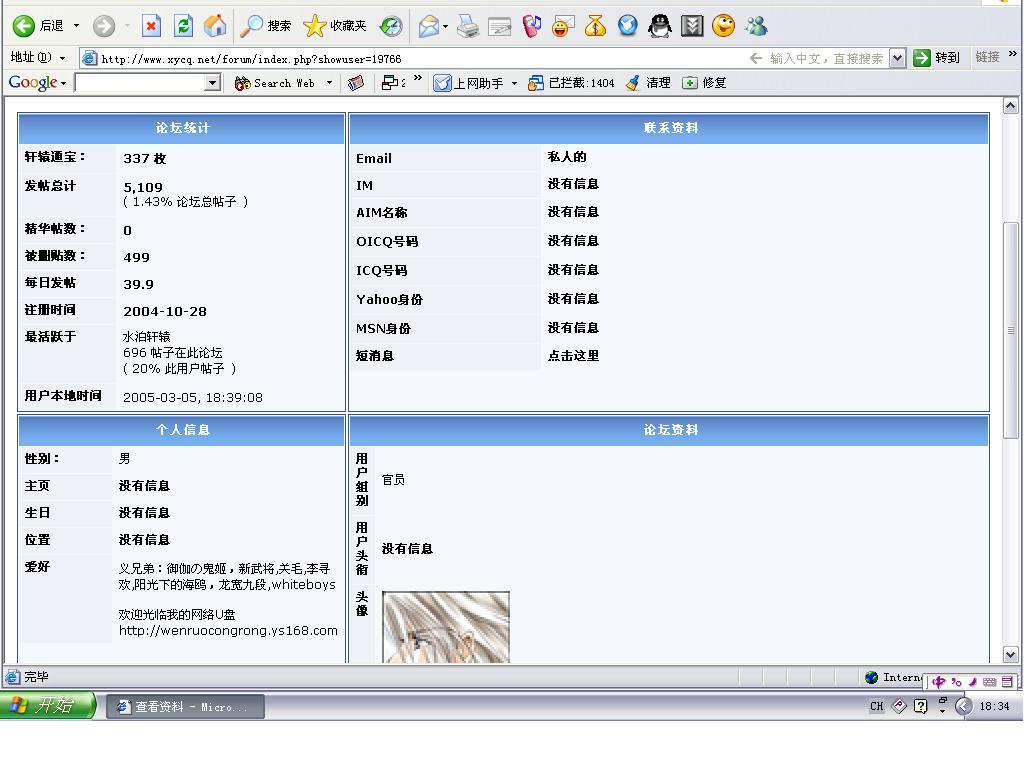Open the Search (搜索) panel
The height and width of the screenshot is (768, 1024).
(x=266, y=26)
